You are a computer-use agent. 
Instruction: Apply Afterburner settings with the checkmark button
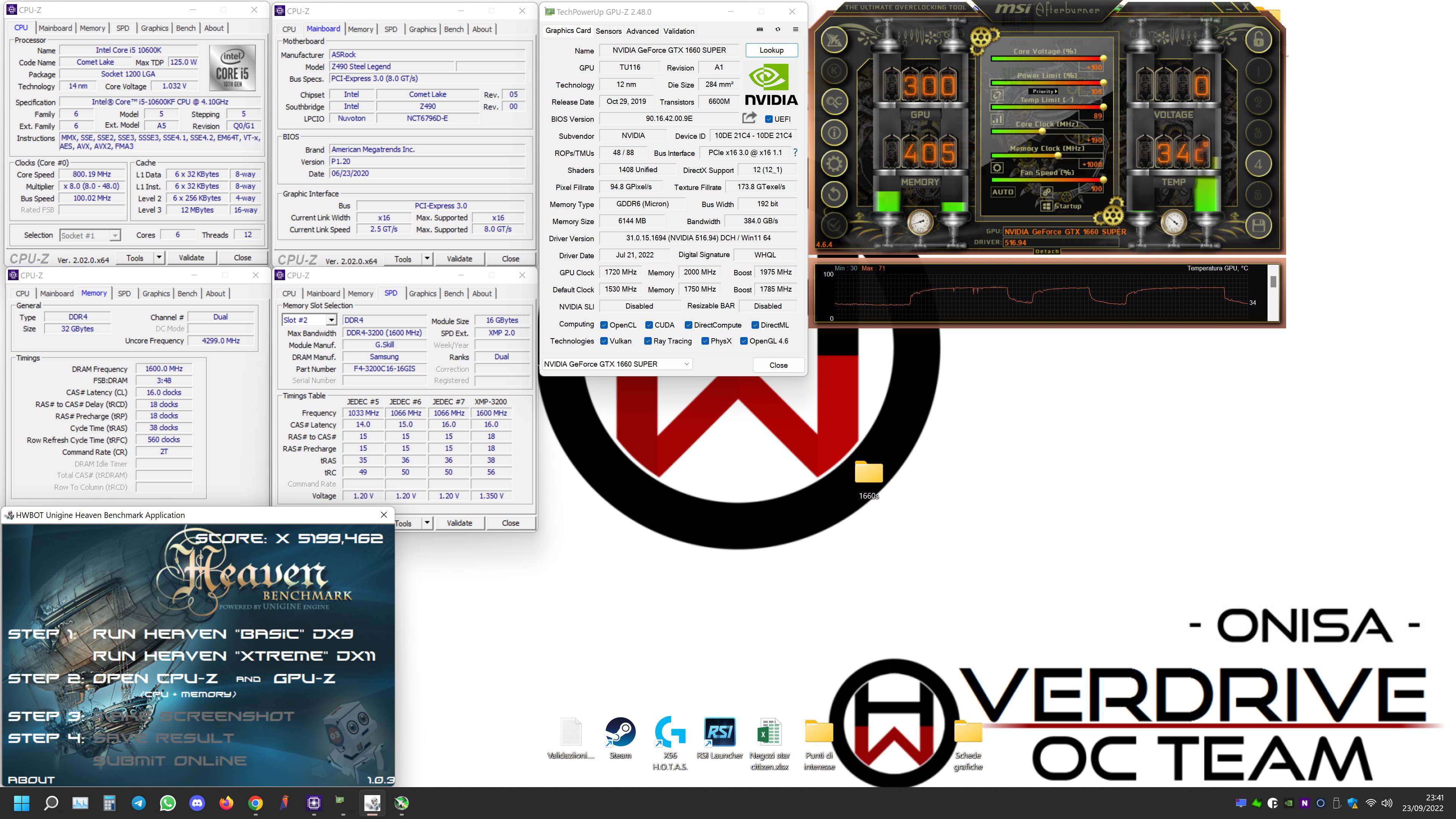[834, 226]
